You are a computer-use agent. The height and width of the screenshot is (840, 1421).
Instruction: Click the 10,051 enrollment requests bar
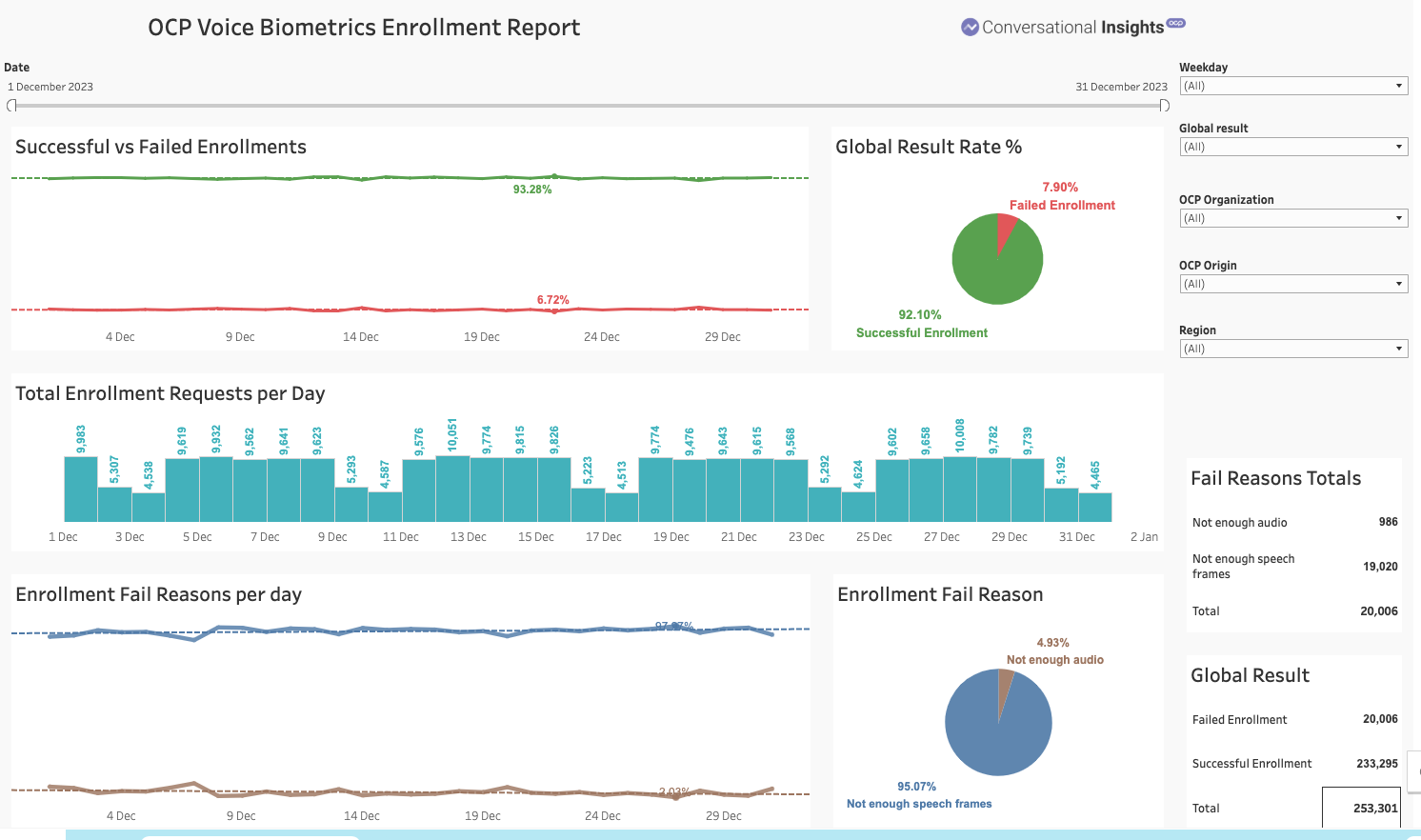452,489
